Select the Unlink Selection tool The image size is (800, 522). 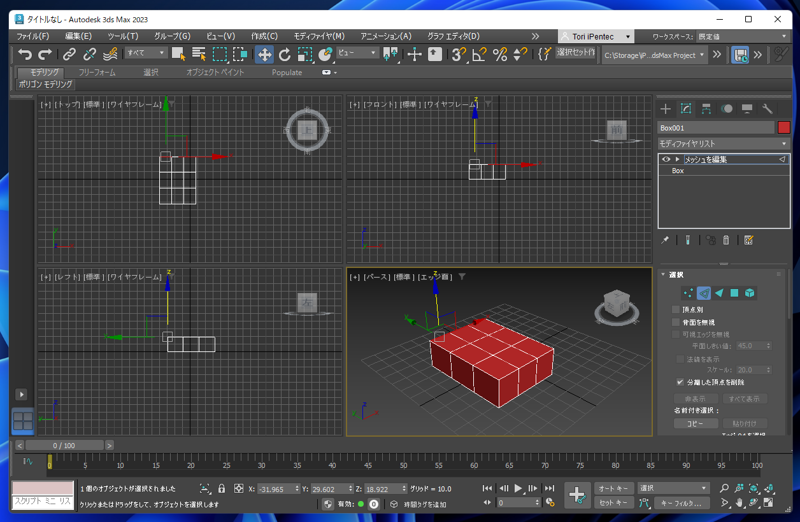90,54
